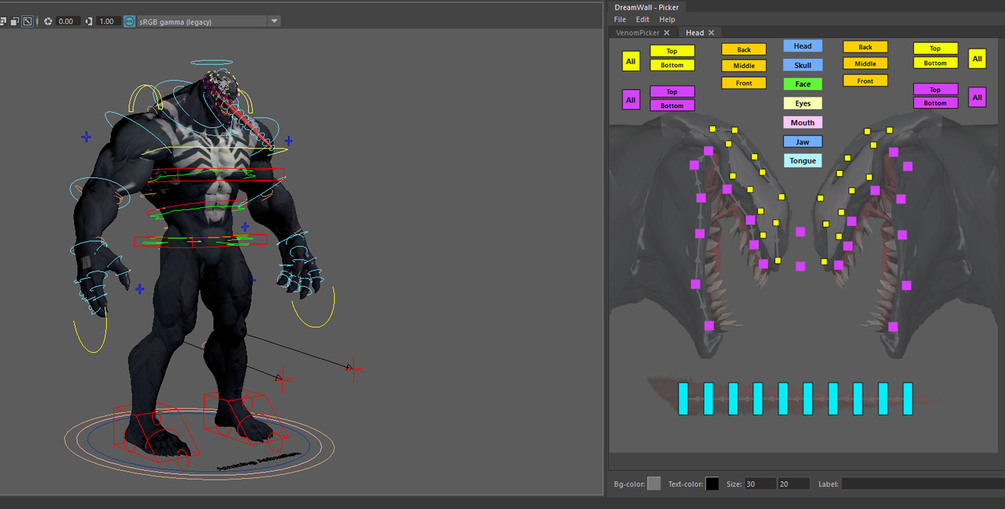Toggle the highlighted viewport toolbar icon
This screenshot has height=509, width=1005.
coord(28,21)
